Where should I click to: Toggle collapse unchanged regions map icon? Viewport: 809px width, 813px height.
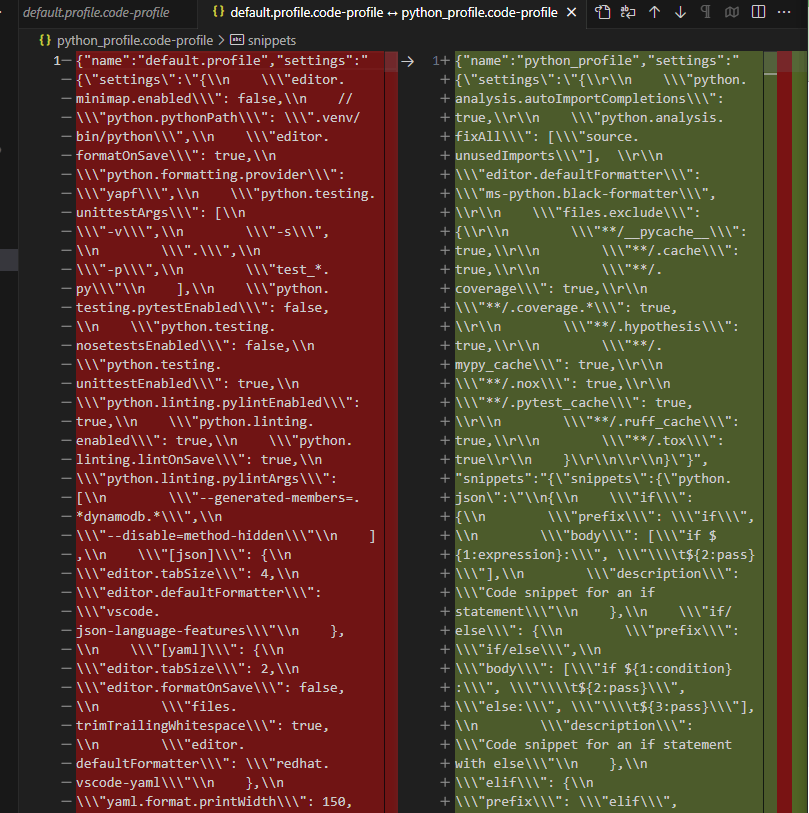tap(732, 12)
